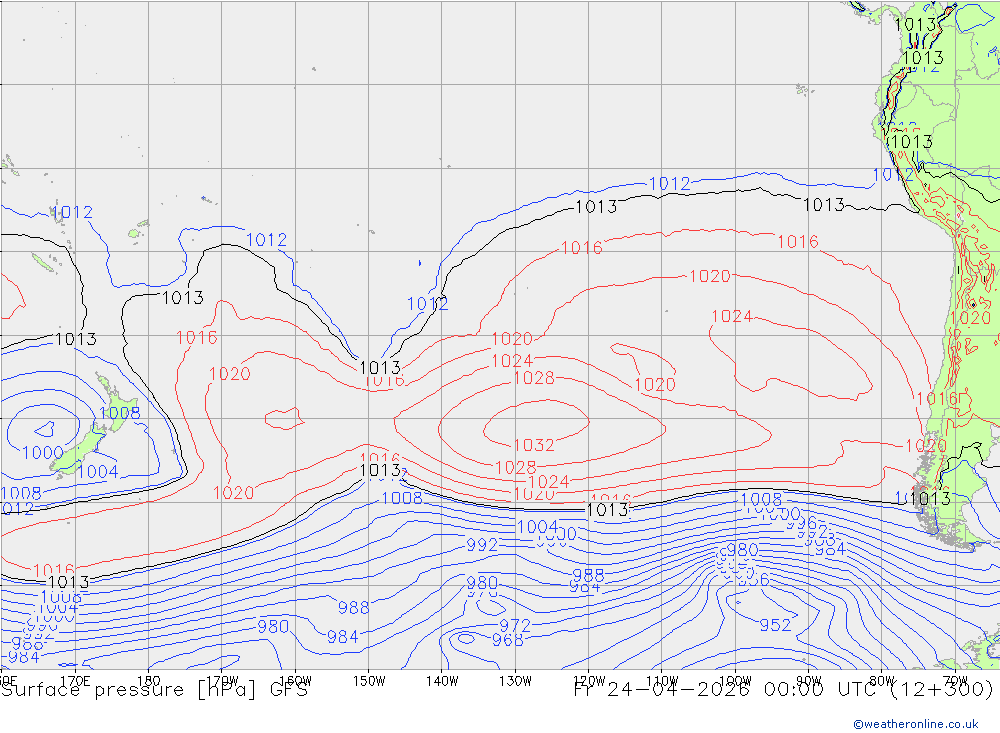Click the red 1024 label off Chile
Image resolution: width=1000 pixels, height=733 pixels.
731,317
